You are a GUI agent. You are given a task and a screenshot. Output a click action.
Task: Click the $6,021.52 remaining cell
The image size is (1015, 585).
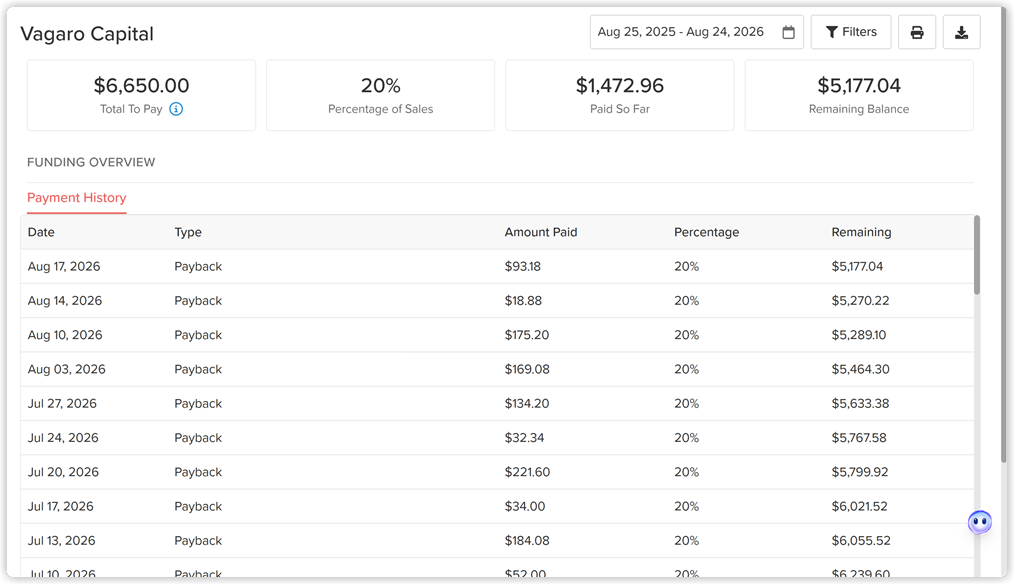[860, 507]
